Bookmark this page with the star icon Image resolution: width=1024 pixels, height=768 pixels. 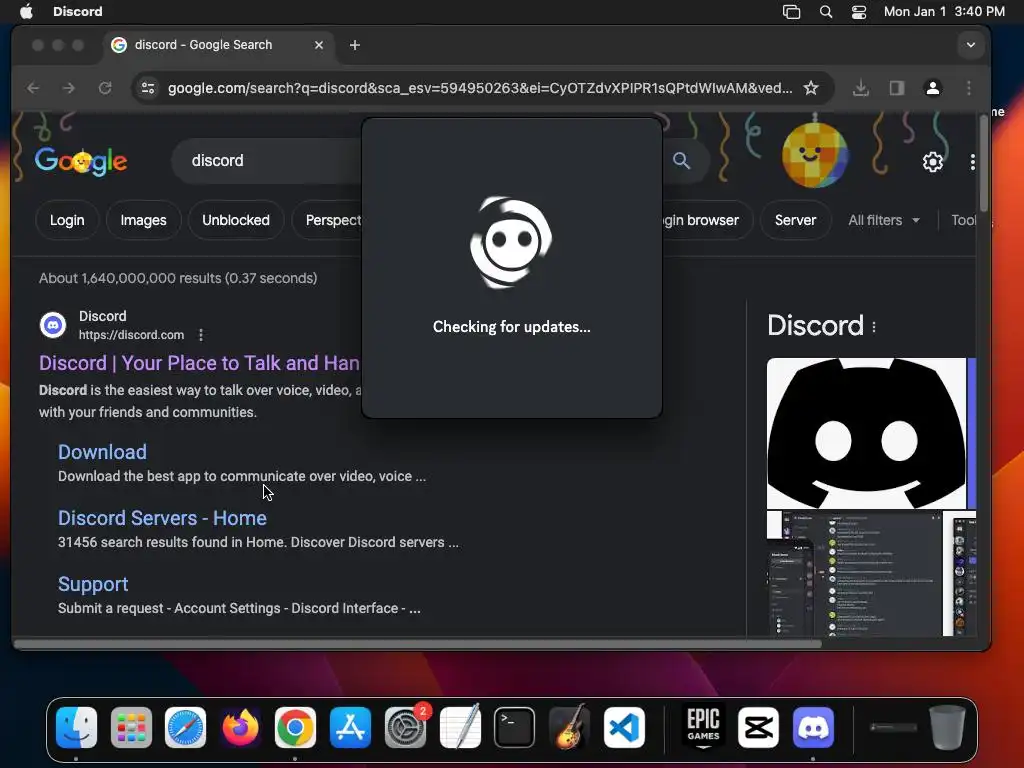pyautogui.click(x=810, y=88)
